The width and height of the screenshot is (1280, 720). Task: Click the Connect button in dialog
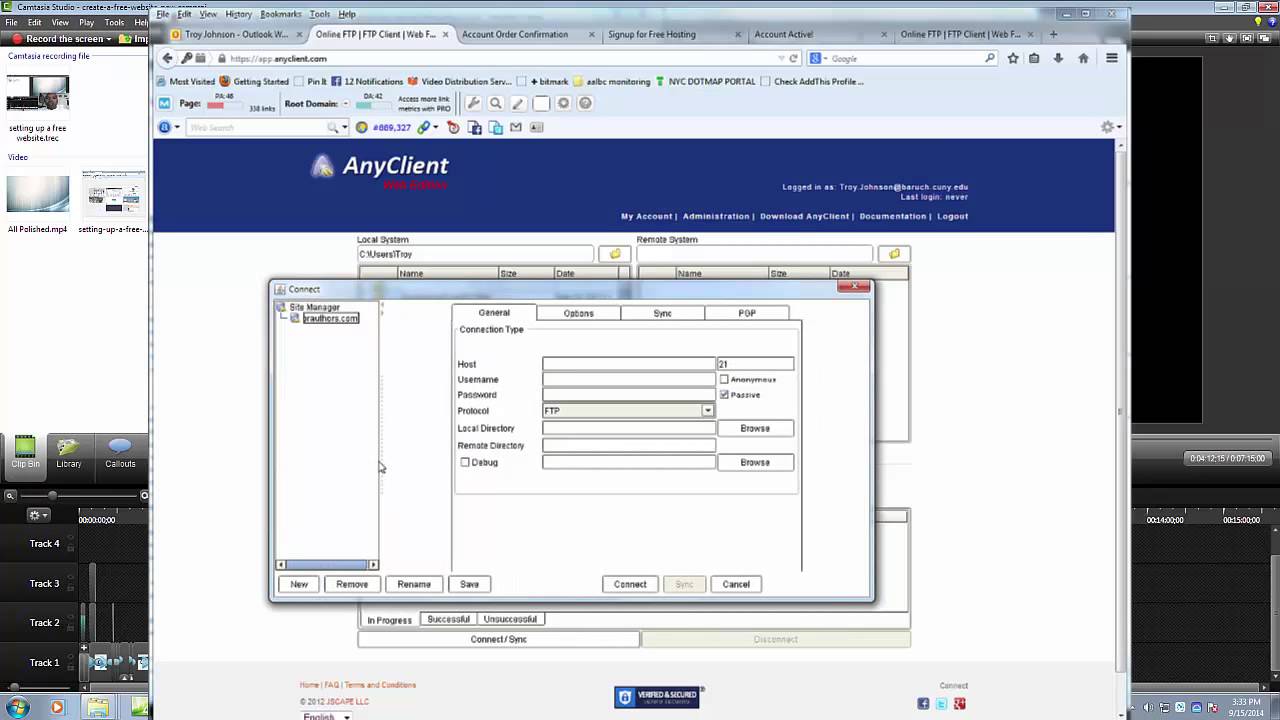tap(630, 584)
